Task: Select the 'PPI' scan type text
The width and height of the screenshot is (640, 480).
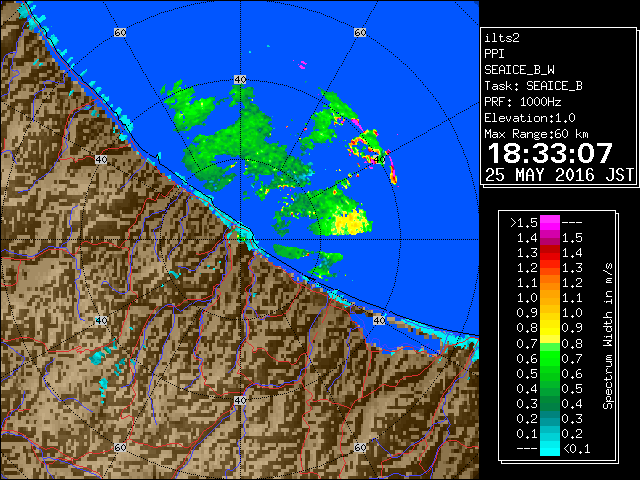Action: (494, 54)
